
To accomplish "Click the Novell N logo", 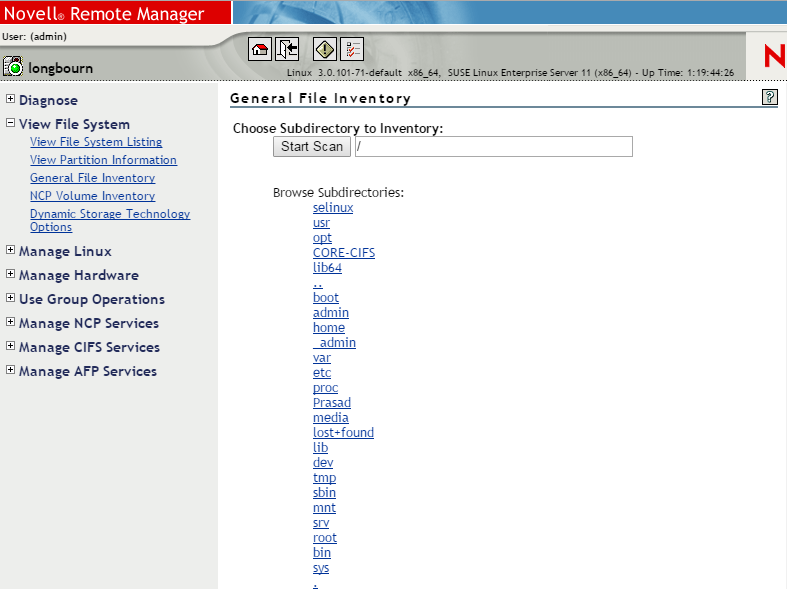I will point(774,56).
